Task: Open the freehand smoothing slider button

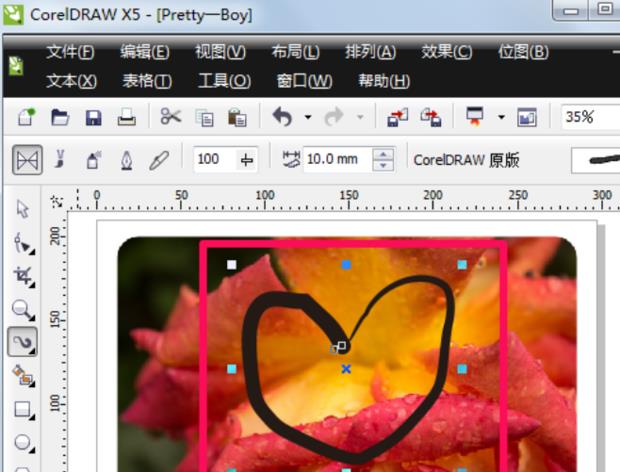Action: point(247,160)
